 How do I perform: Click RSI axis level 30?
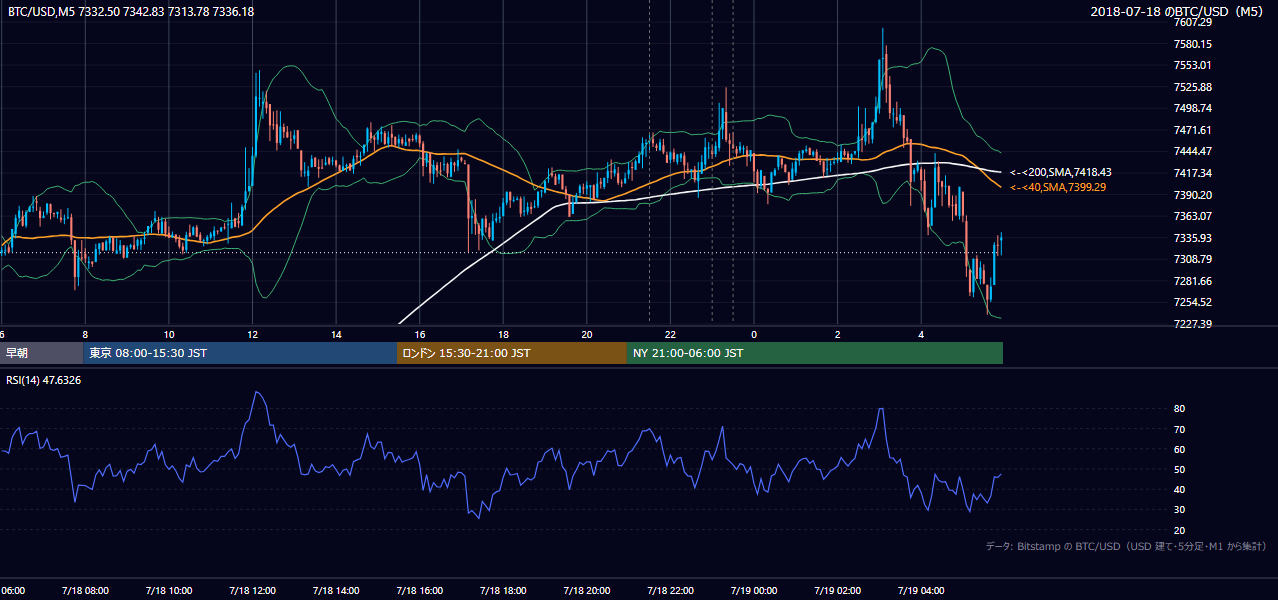pos(1179,510)
